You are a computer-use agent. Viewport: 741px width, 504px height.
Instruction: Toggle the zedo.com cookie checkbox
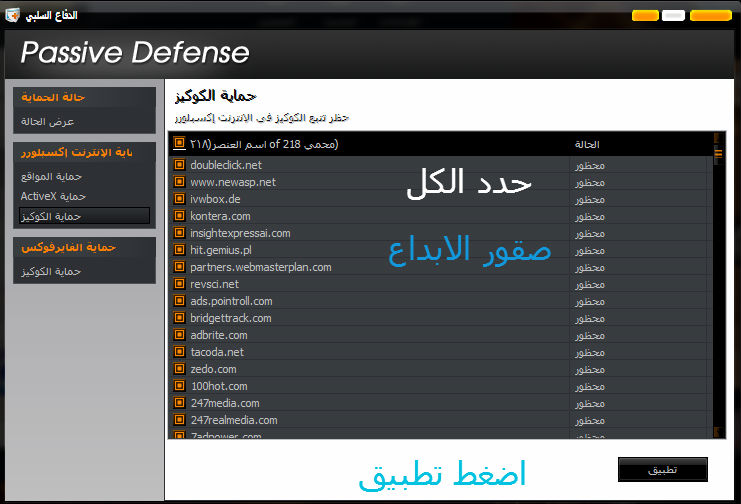[180, 369]
